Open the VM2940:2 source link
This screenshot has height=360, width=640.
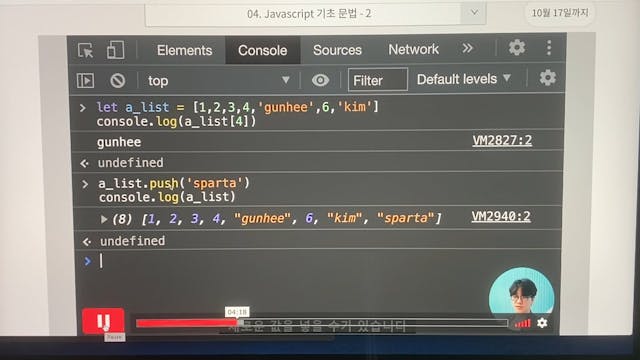click(501, 216)
